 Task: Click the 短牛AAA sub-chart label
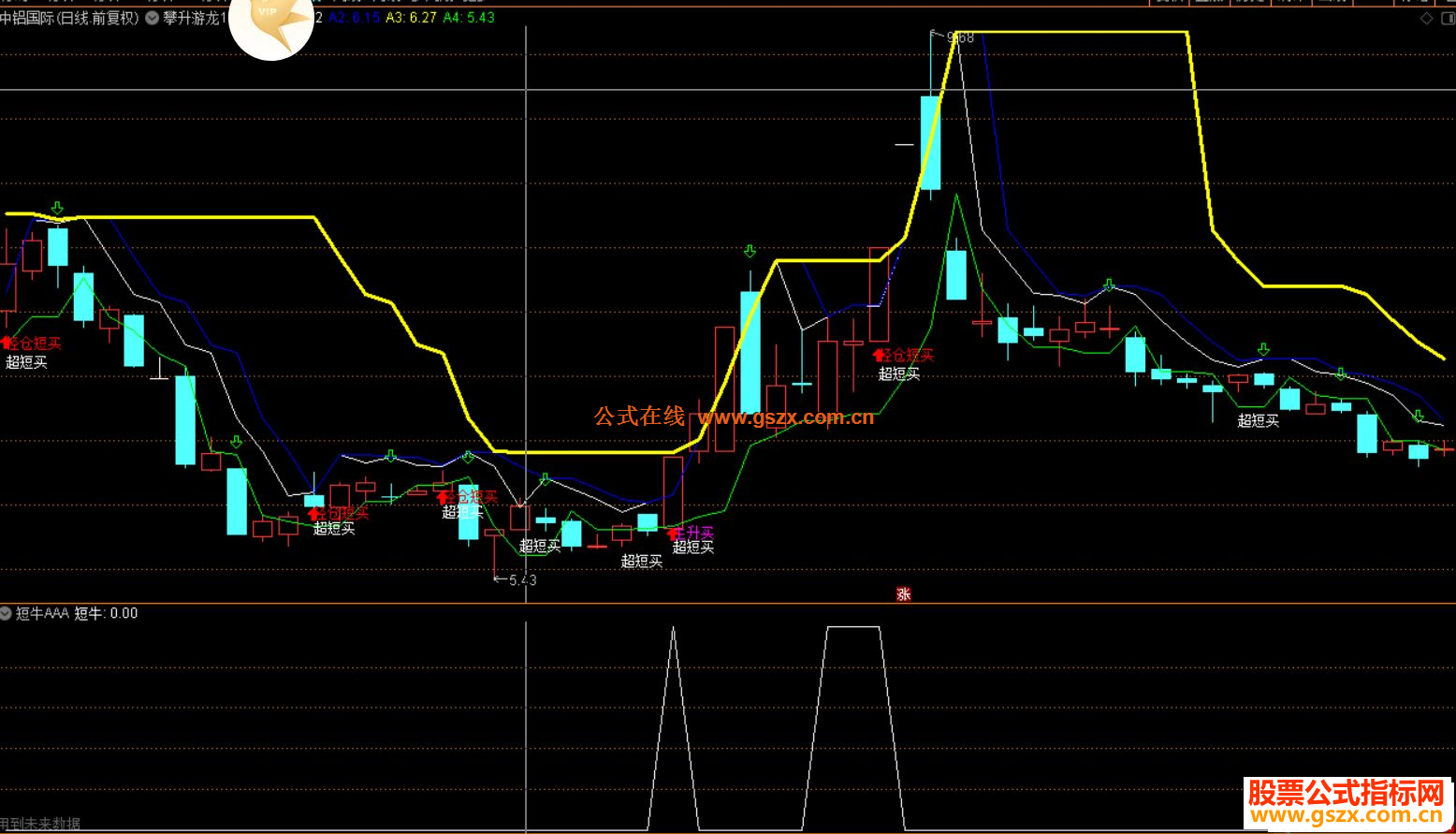pos(43,613)
